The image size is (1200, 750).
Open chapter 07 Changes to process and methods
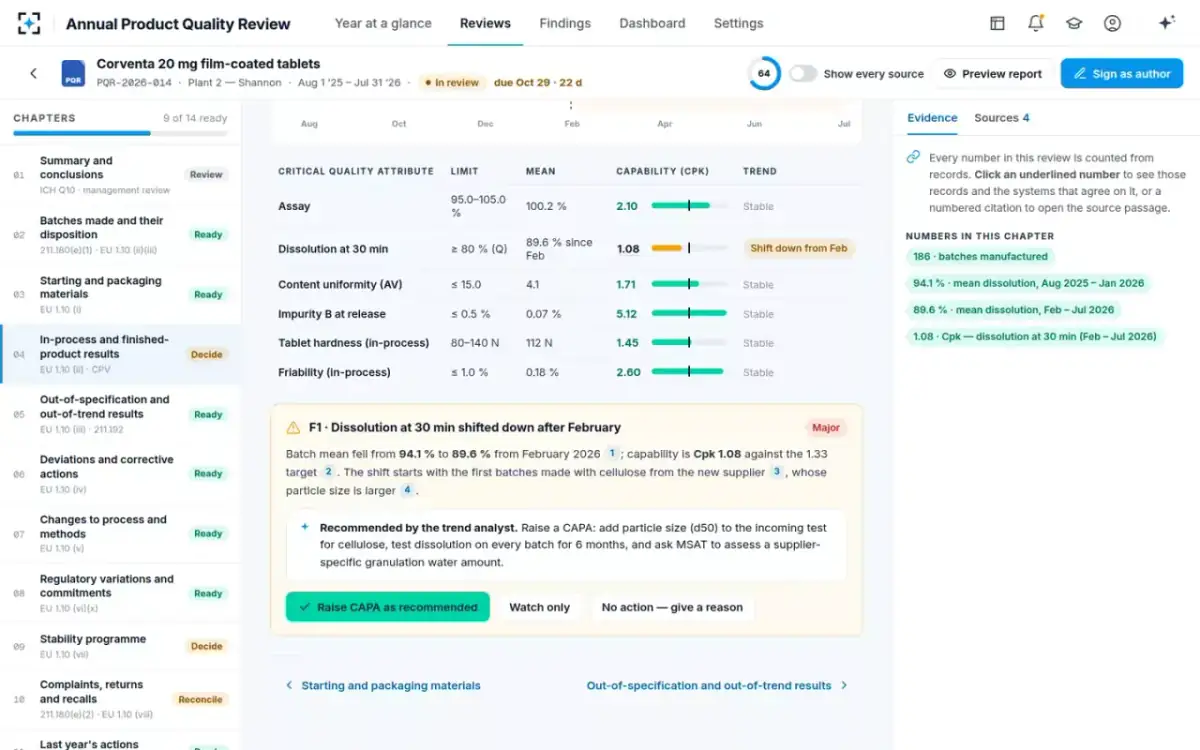coord(120,534)
